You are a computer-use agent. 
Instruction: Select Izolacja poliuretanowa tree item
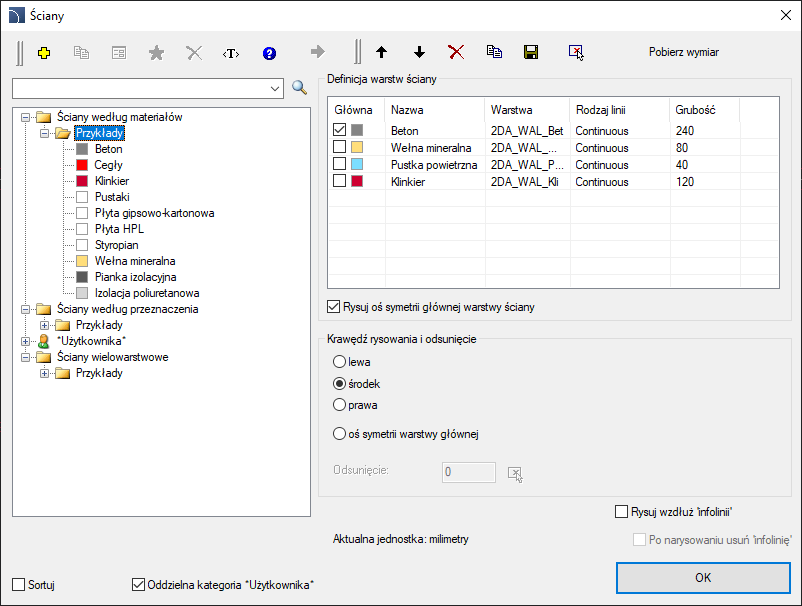(147, 293)
